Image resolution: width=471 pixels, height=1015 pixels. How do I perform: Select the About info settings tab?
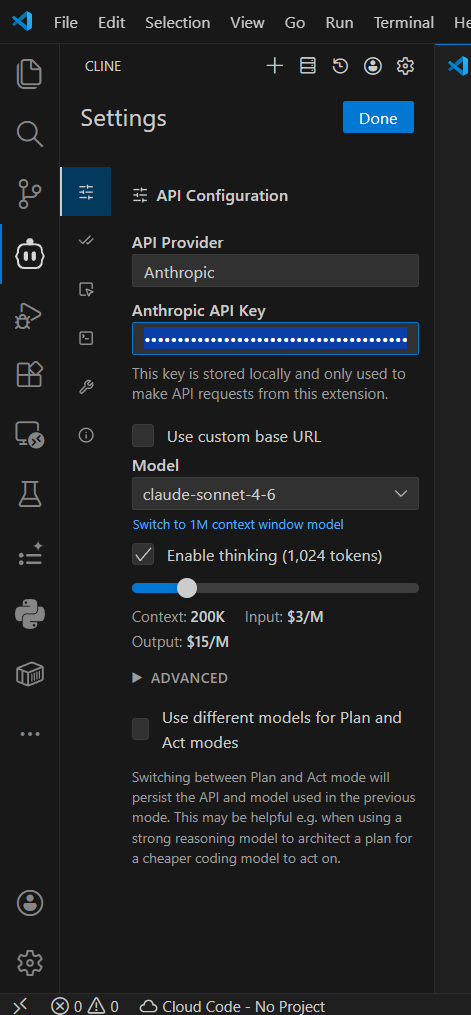point(86,435)
